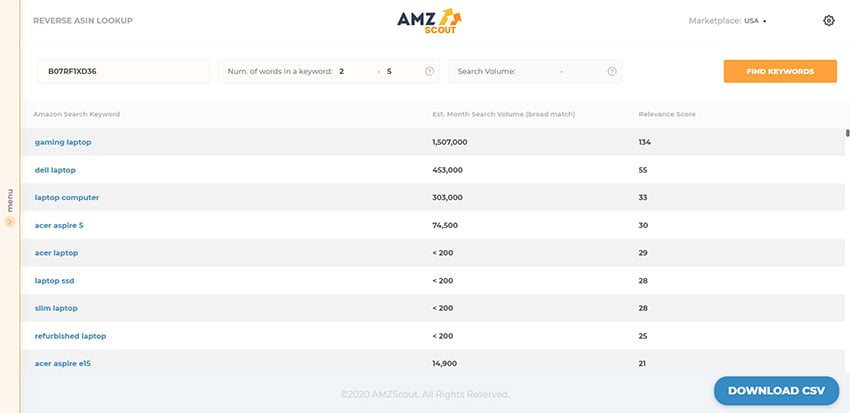Select relevance score 134
This screenshot has height=413, width=850.
(x=645, y=142)
